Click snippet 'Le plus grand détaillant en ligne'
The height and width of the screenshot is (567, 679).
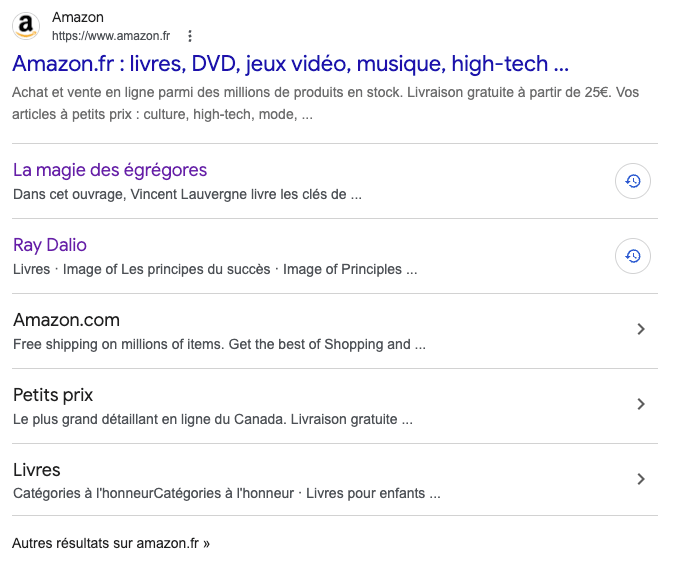pos(213,419)
